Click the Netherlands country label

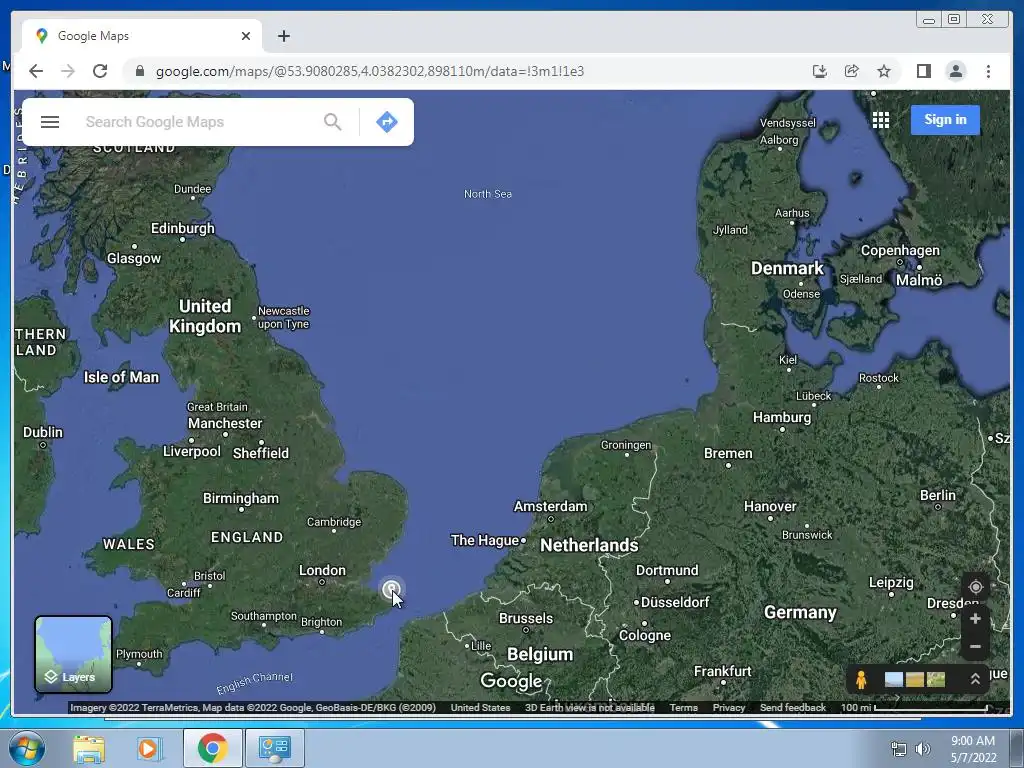tap(589, 545)
